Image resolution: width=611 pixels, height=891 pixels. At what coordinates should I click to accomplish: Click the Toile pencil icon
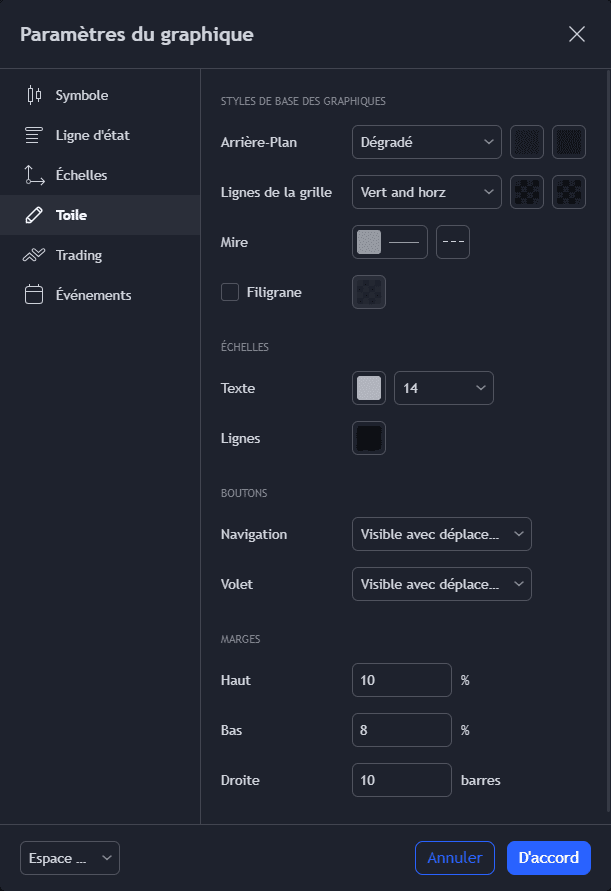tap(34, 215)
